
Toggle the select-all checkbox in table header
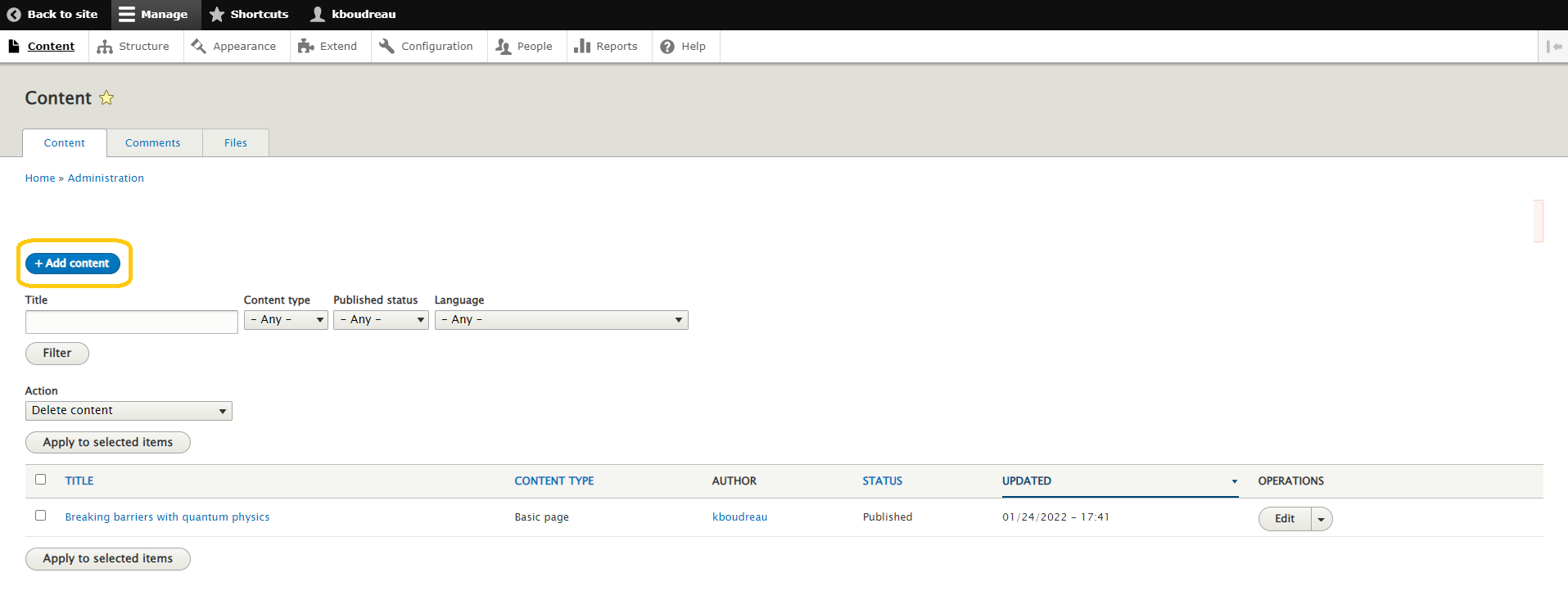pyautogui.click(x=40, y=480)
